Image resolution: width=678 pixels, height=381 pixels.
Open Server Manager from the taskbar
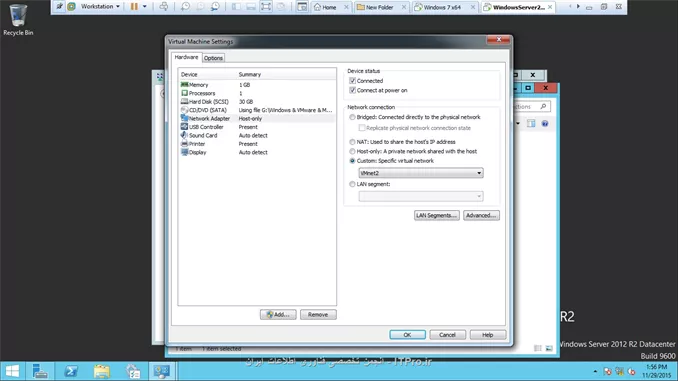click(x=40, y=371)
